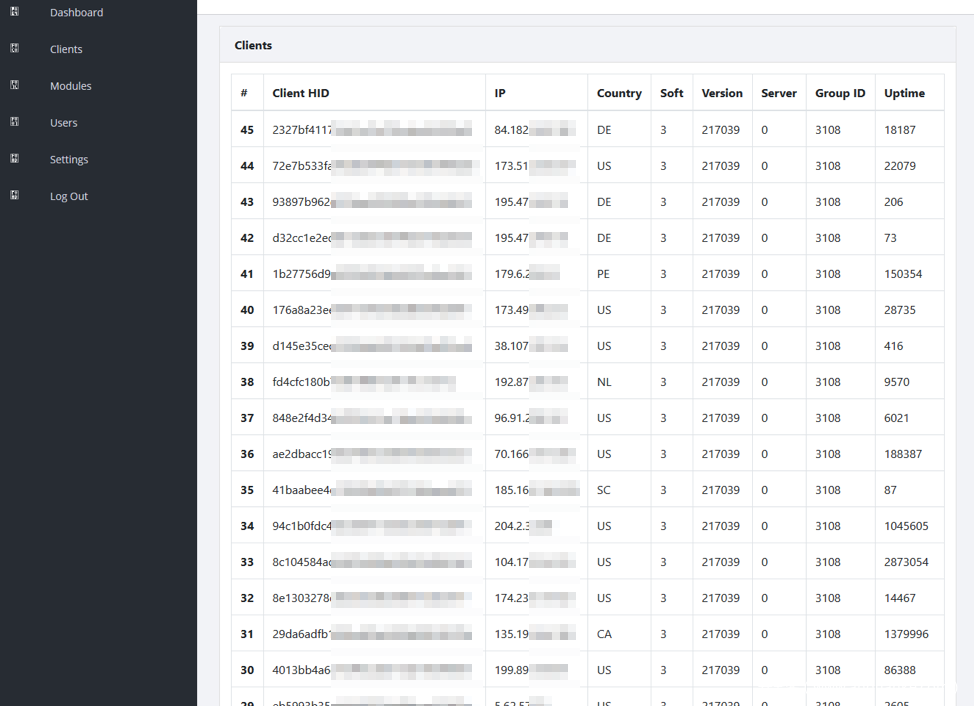This screenshot has width=974, height=706.
Task: Select row number 45 in the table
Action: click(x=247, y=130)
